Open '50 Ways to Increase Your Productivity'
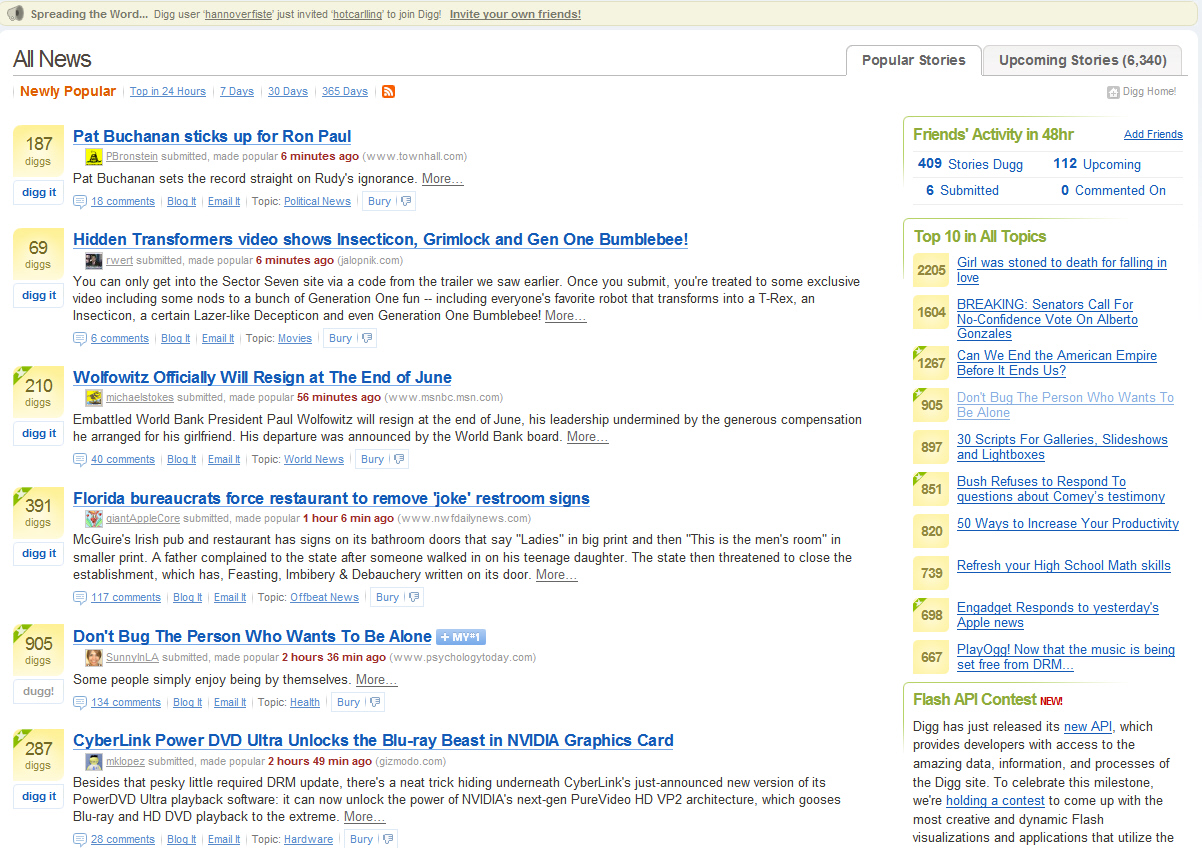The height and width of the screenshot is (848, 1202). tap(1068, 524)
